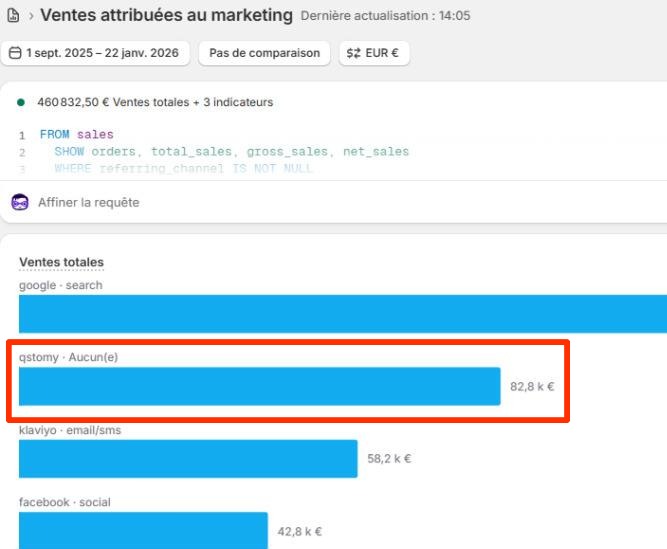Click the facebook · social label
The width and height of the screenshot is (667, 549).
(x=65, y=502)
